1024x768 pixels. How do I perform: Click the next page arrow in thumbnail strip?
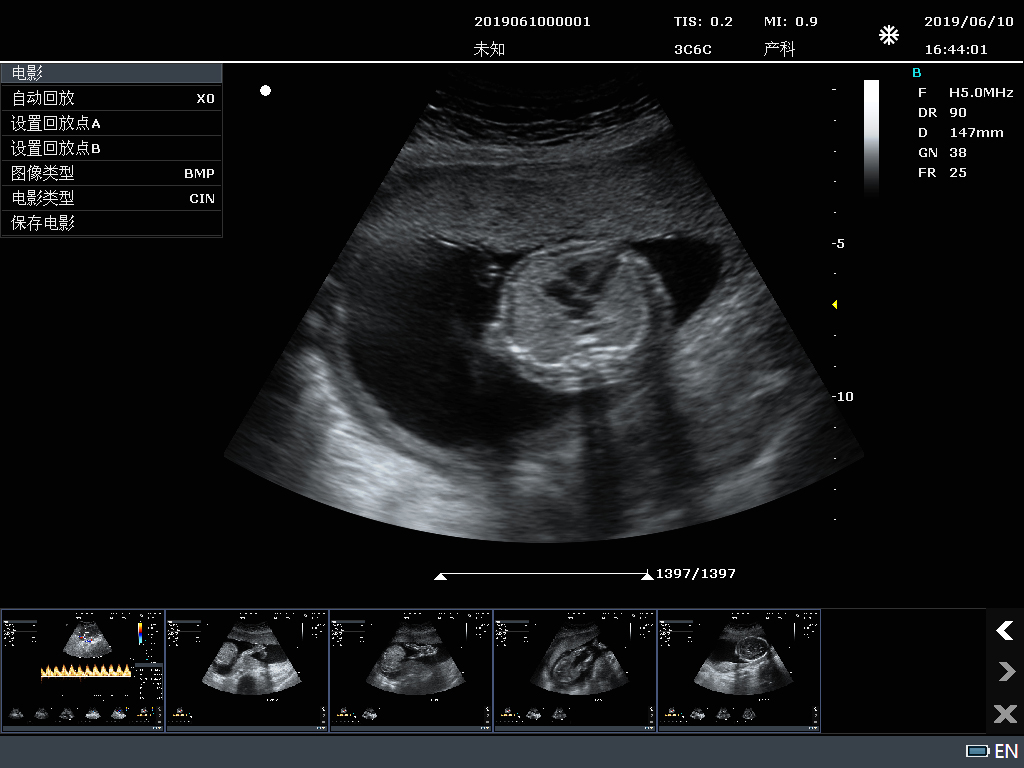(1004, 672)
